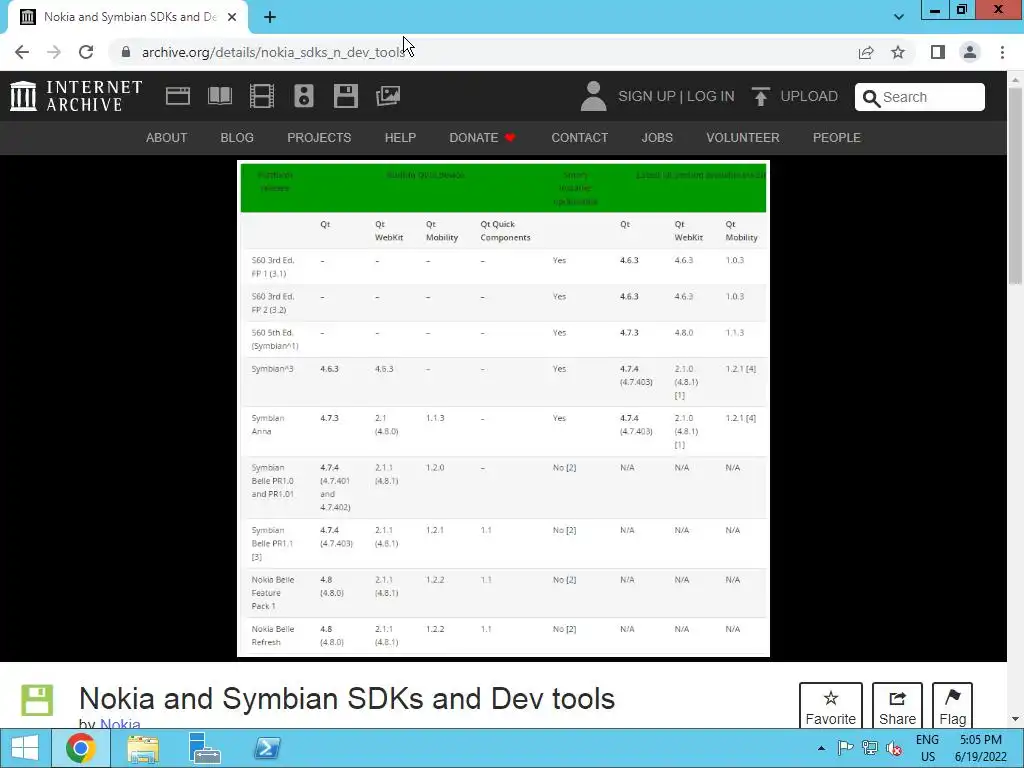Open the Video film-strip icon
Image resolution: width=1024 pixels, height=768 pixels.
point(262,96)
